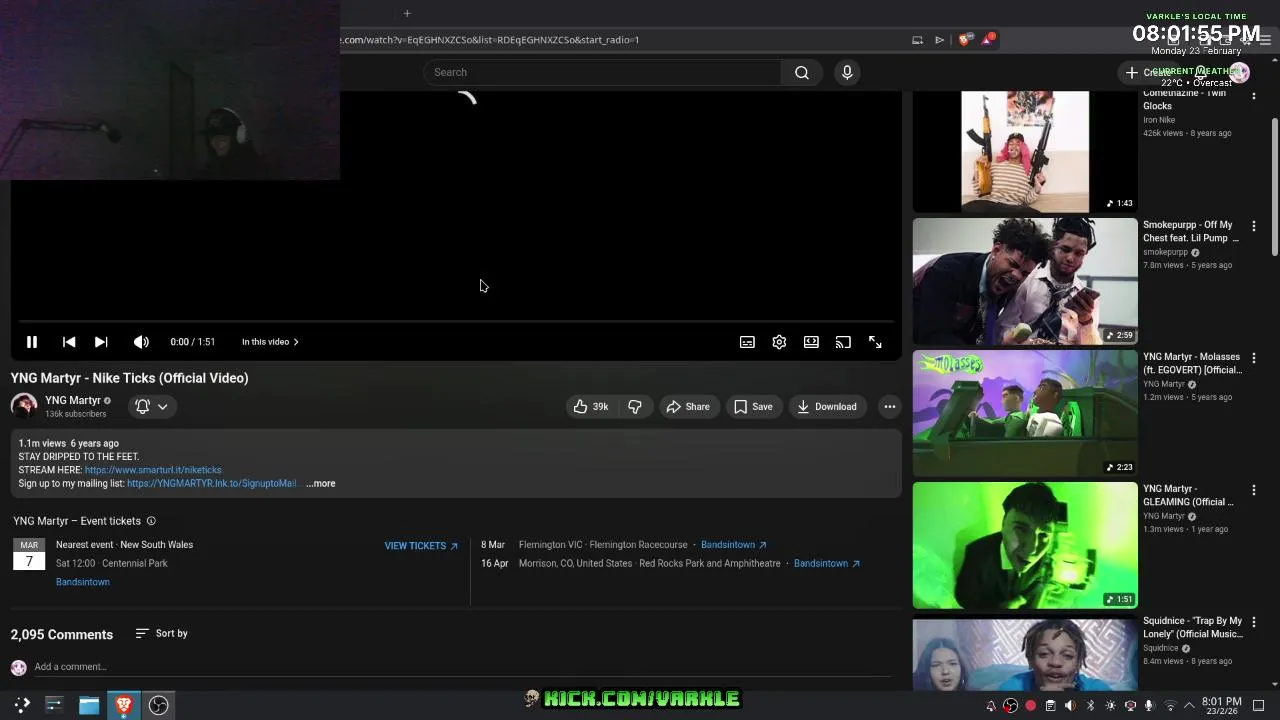This screenshot has height=720, width=1280.
Task: Open notification bell dropdown for YNG Martyr
Action: point(152,407)
